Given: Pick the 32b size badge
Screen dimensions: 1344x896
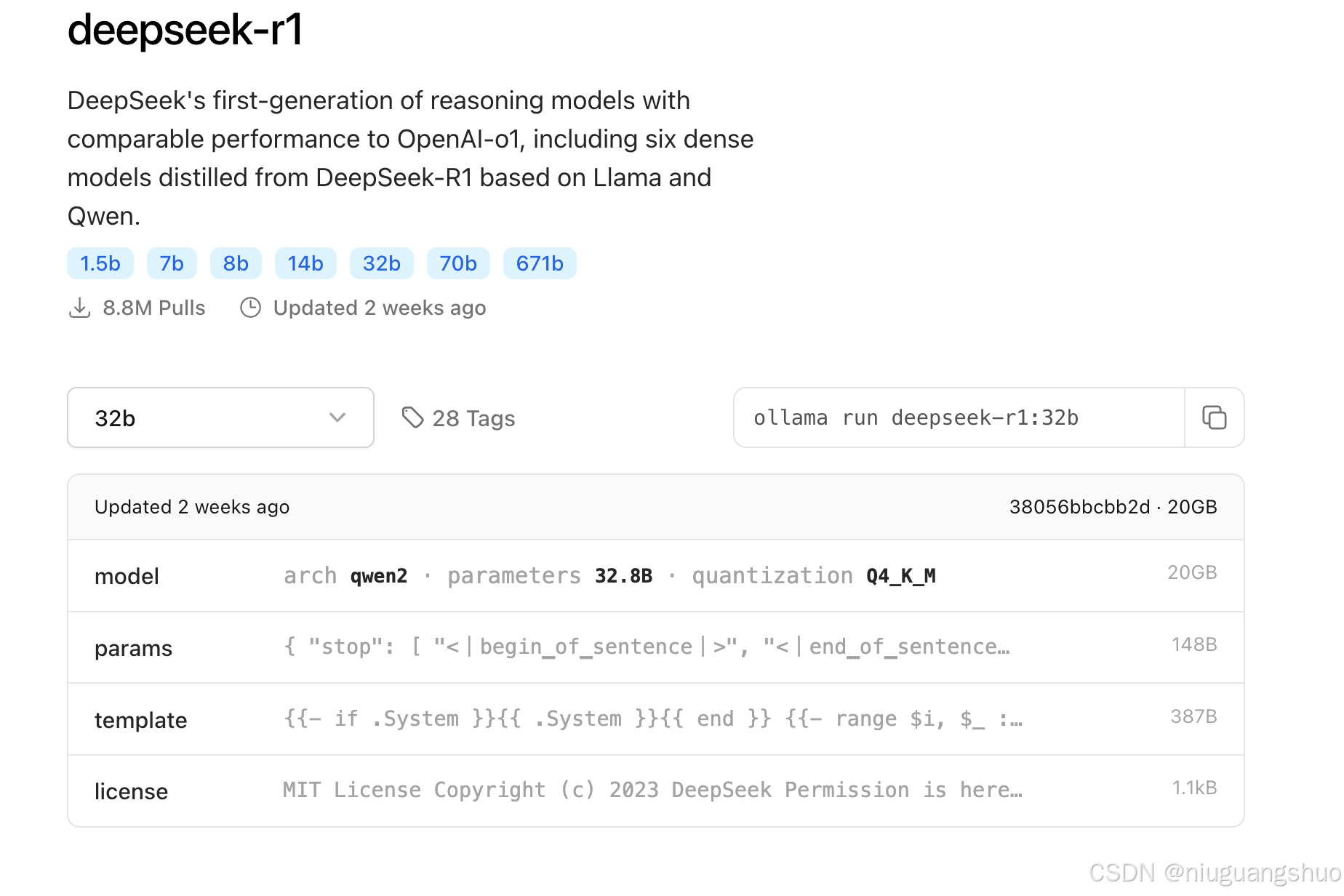Looking at the screenshot, I should pyautogui.click(x=382, y=263).
